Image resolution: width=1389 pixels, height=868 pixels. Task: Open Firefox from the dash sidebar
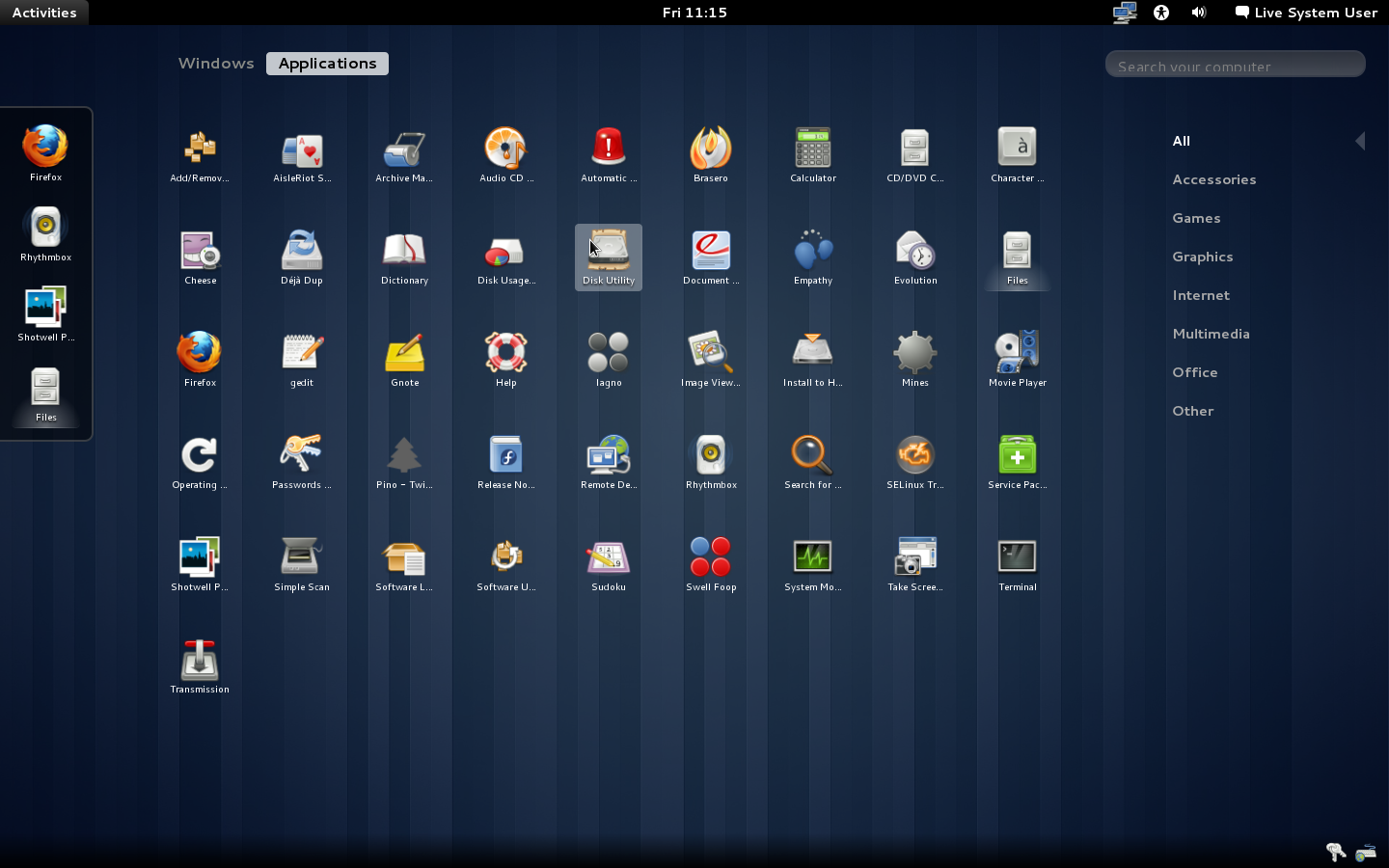[x=45, y=152]
